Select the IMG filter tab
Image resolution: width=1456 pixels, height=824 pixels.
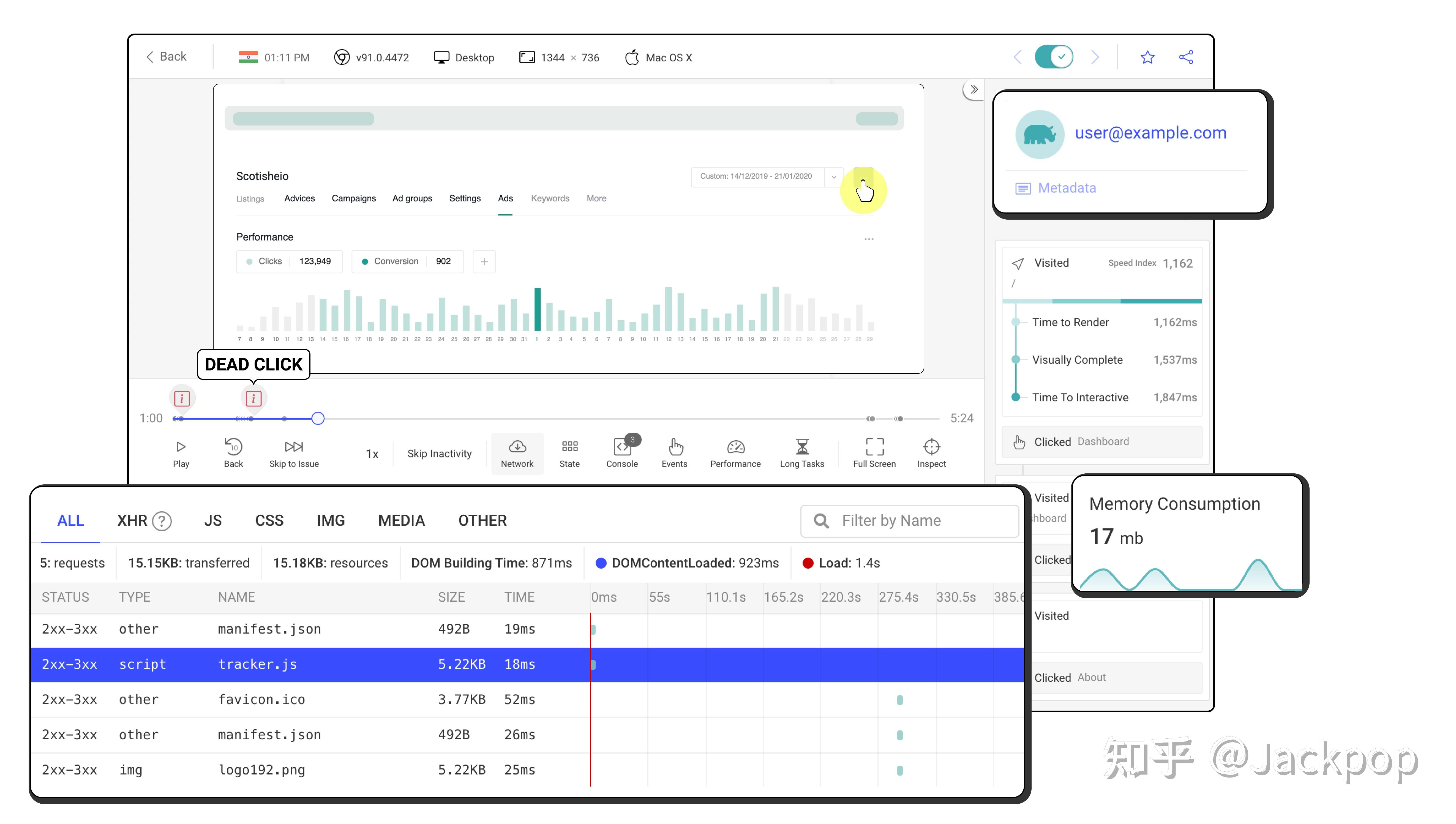(x=331, y=520)
